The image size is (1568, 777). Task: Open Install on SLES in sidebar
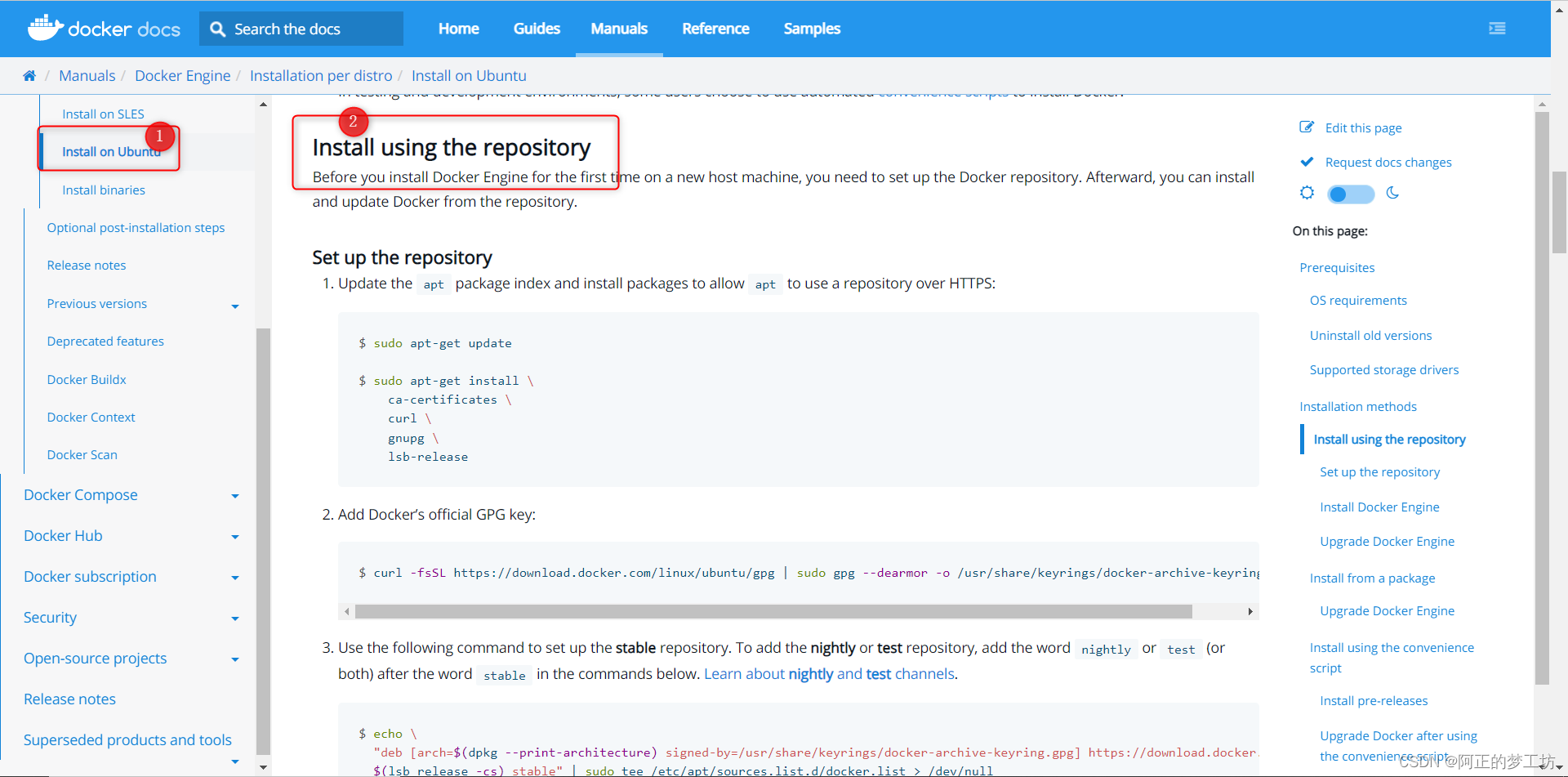coord(103,114)
